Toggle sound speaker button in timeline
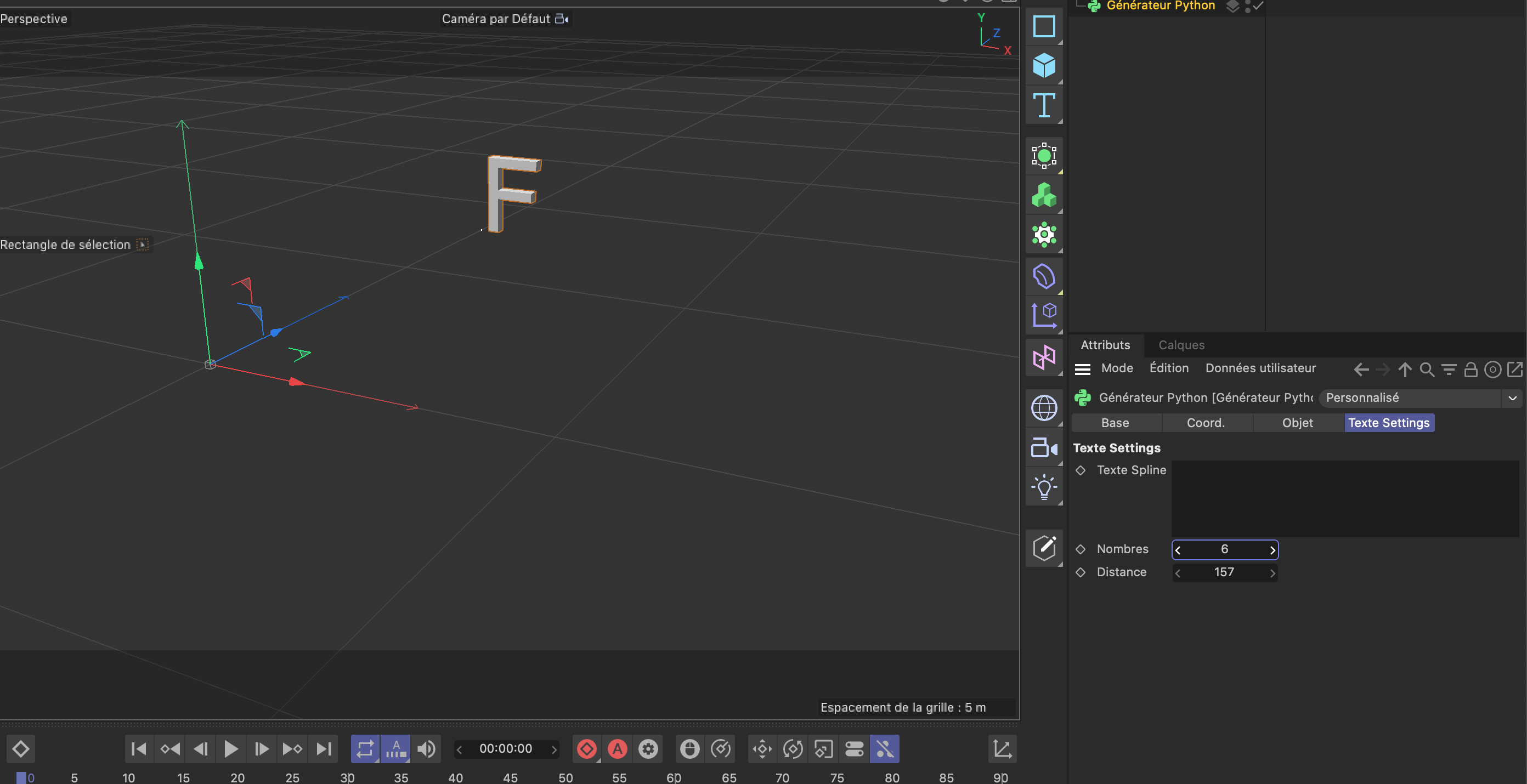Viewport: 1527px width, 784px height. pos(426,749)
